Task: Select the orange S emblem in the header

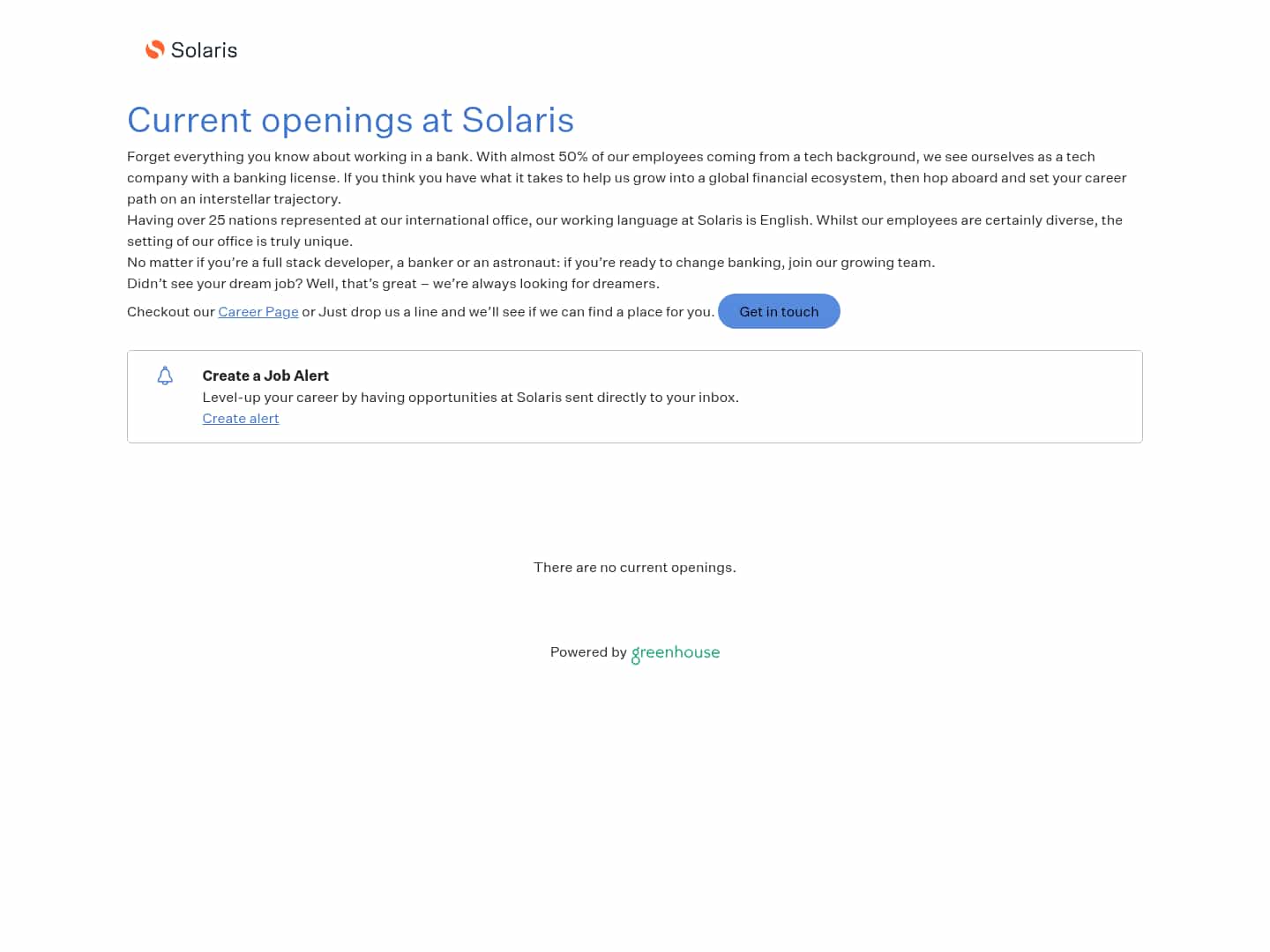Action: pos(155,49)
